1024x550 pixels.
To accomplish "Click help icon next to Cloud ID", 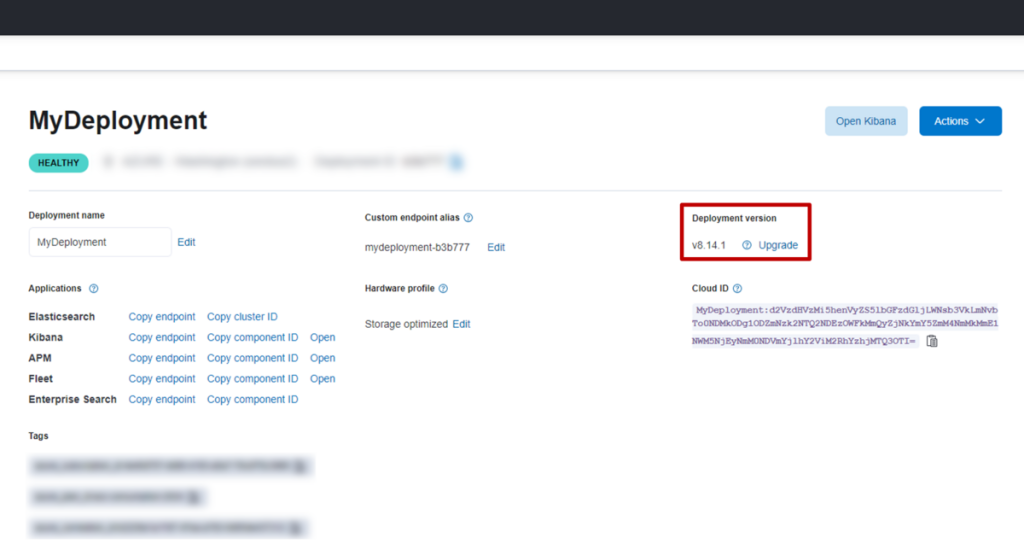I will click(x=737, y=289).
